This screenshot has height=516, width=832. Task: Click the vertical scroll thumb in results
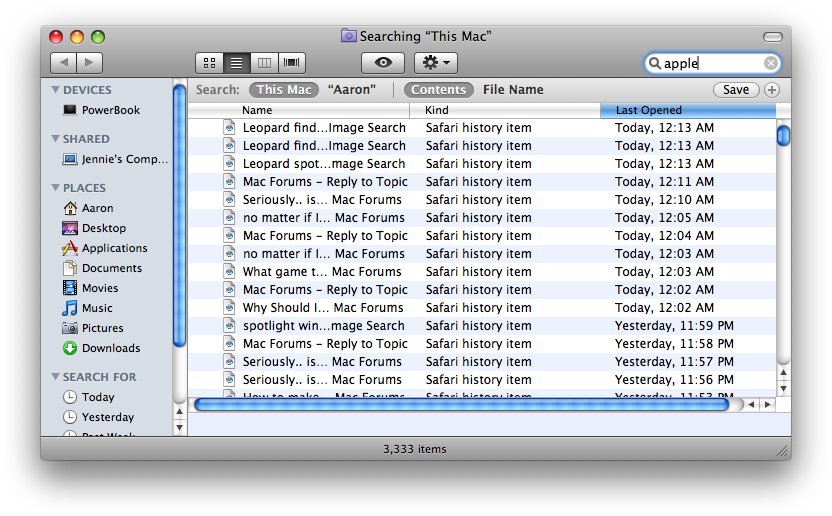[x=783, y=134]
